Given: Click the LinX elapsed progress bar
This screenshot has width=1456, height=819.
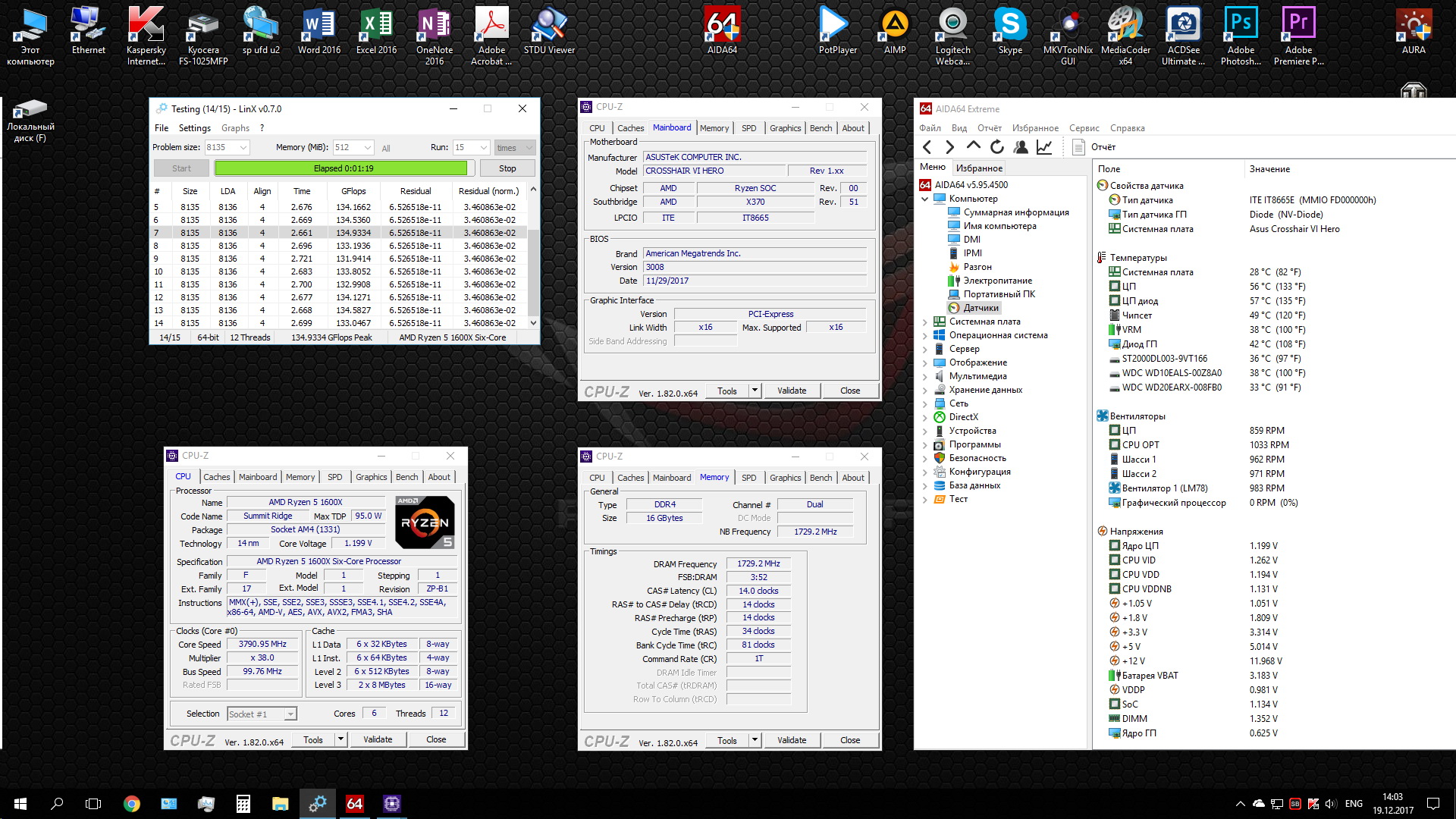Looking at the screenshot, I should (x=344, y=168).
